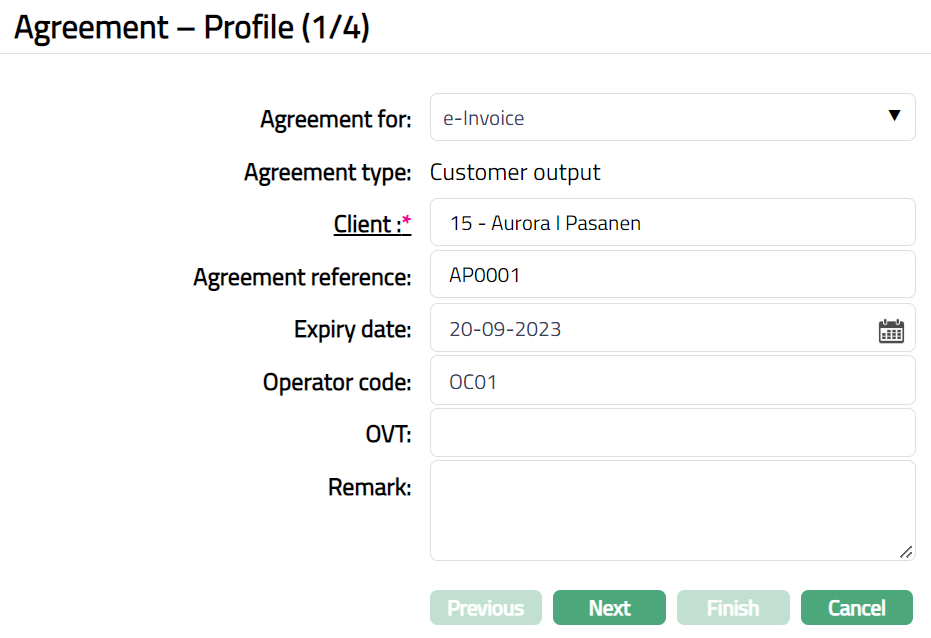The width and height of the screenshot is (931, 638).
Task: Cancel the agreement wizard
Action: point(857,608)
